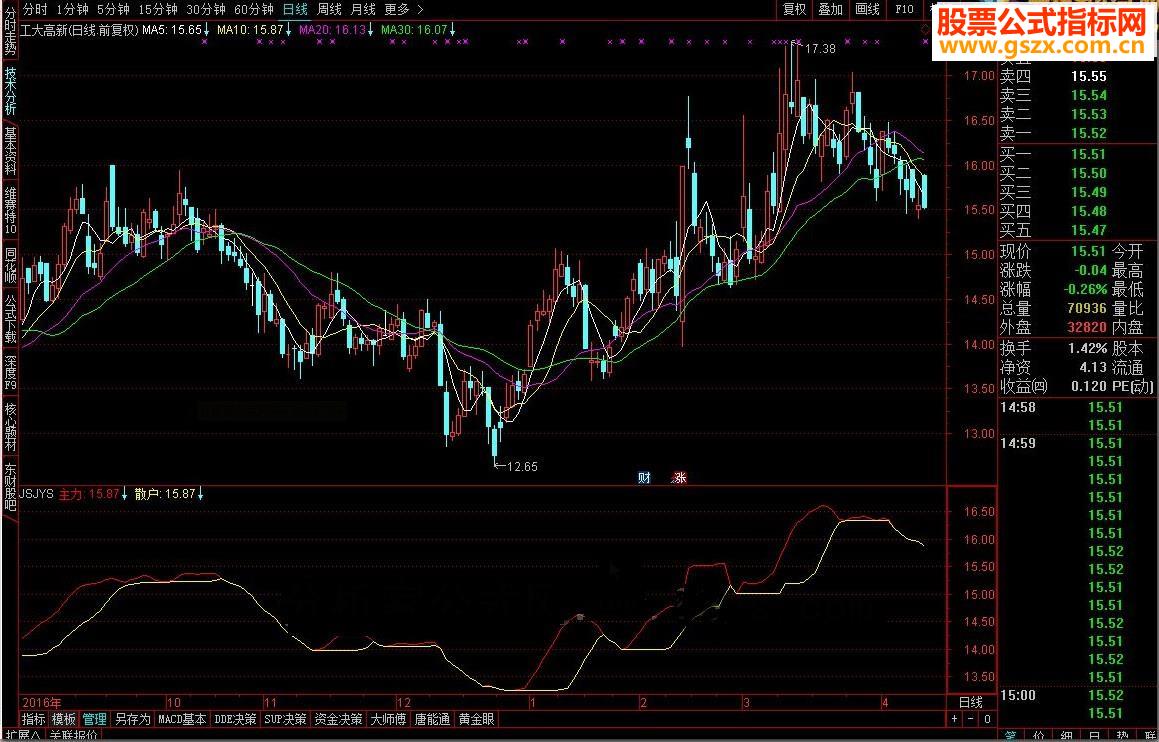
Task: Click 卖四 price 15.55
Action: point(1089,76)
